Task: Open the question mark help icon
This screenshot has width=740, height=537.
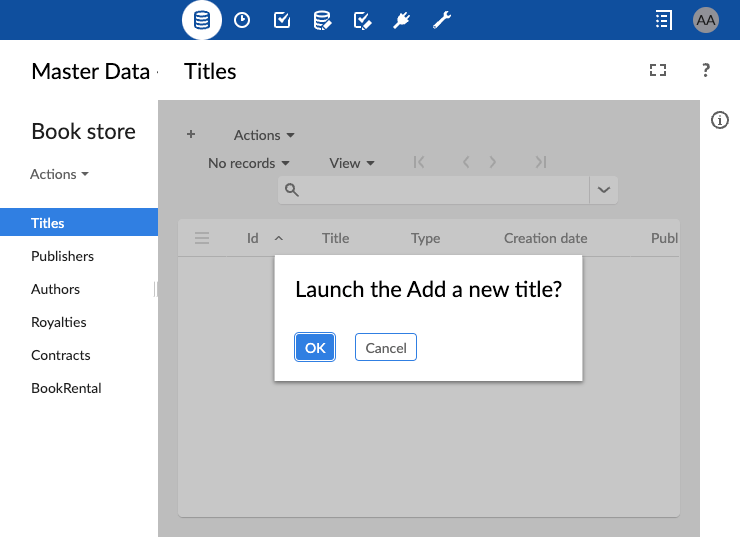Action: point(705,70)
